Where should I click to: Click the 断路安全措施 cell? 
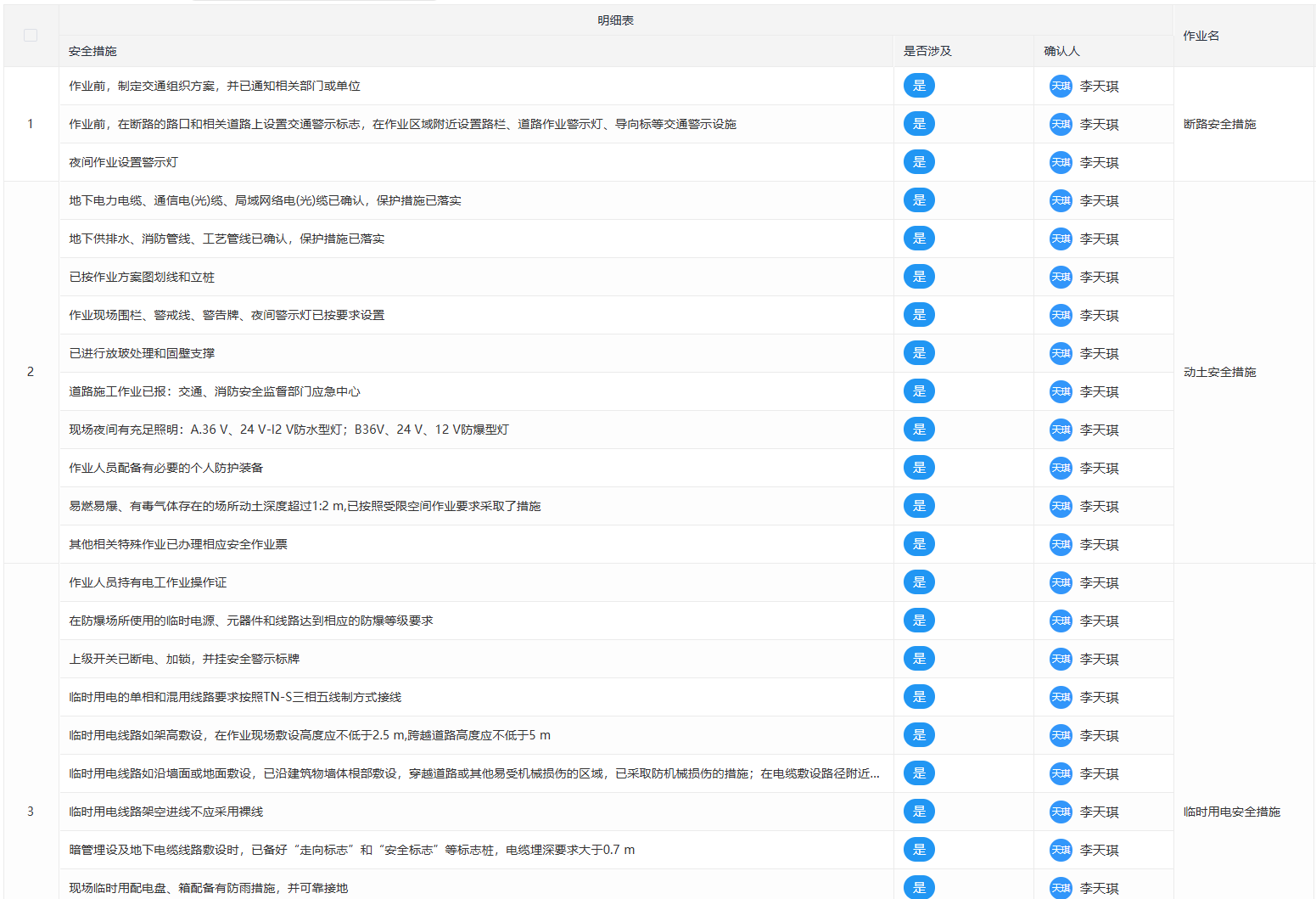(1219, 124)
